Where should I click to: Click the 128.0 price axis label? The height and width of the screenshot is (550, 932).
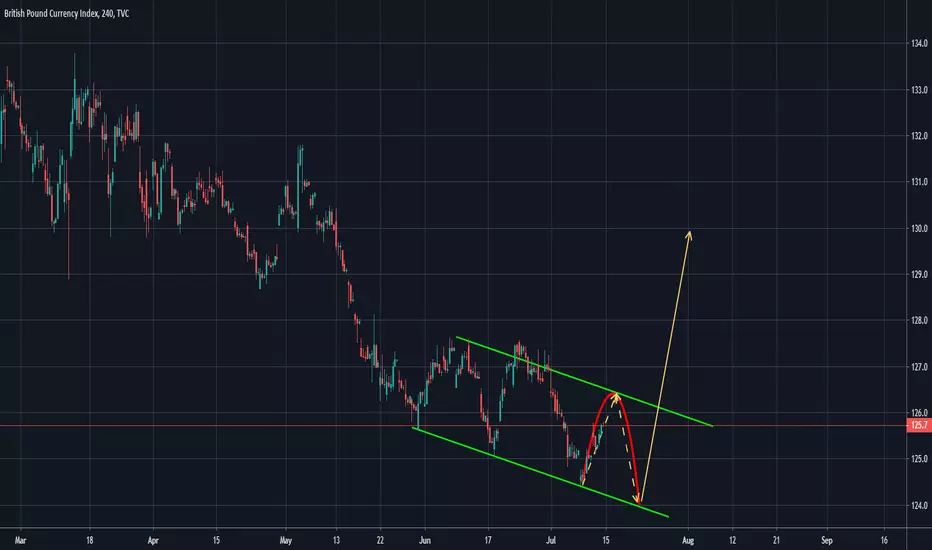pyautogui.click(x=919, y=320)
